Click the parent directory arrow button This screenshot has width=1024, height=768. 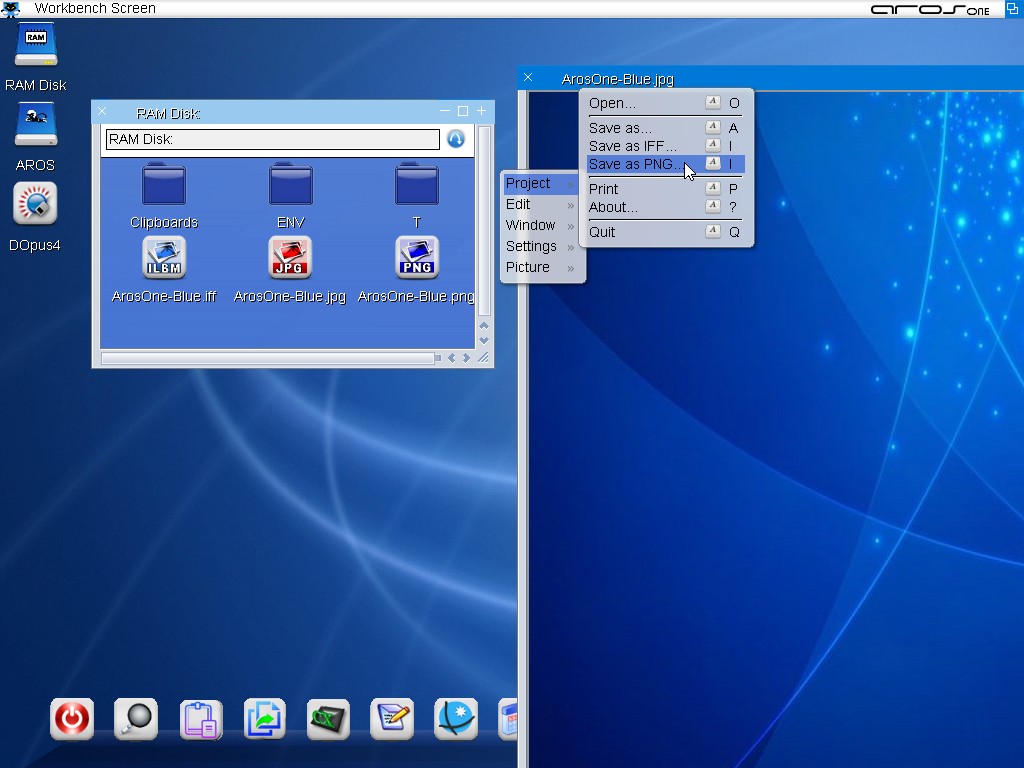tap(456, 140)
